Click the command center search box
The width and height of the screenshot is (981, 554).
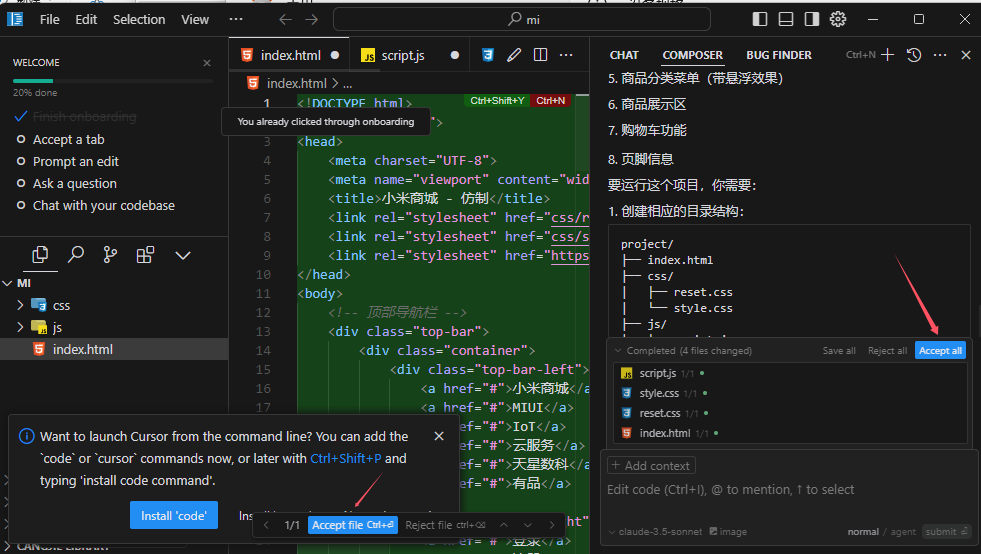pyautogui.click(x=522, y=19)
